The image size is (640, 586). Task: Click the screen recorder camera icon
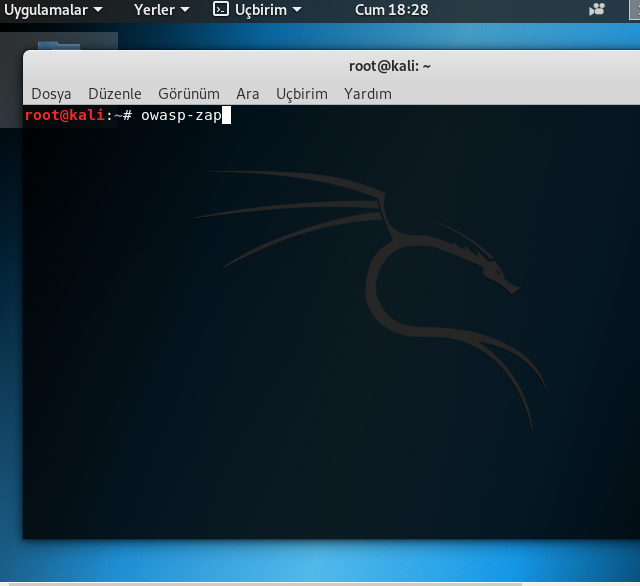[597, 9]
